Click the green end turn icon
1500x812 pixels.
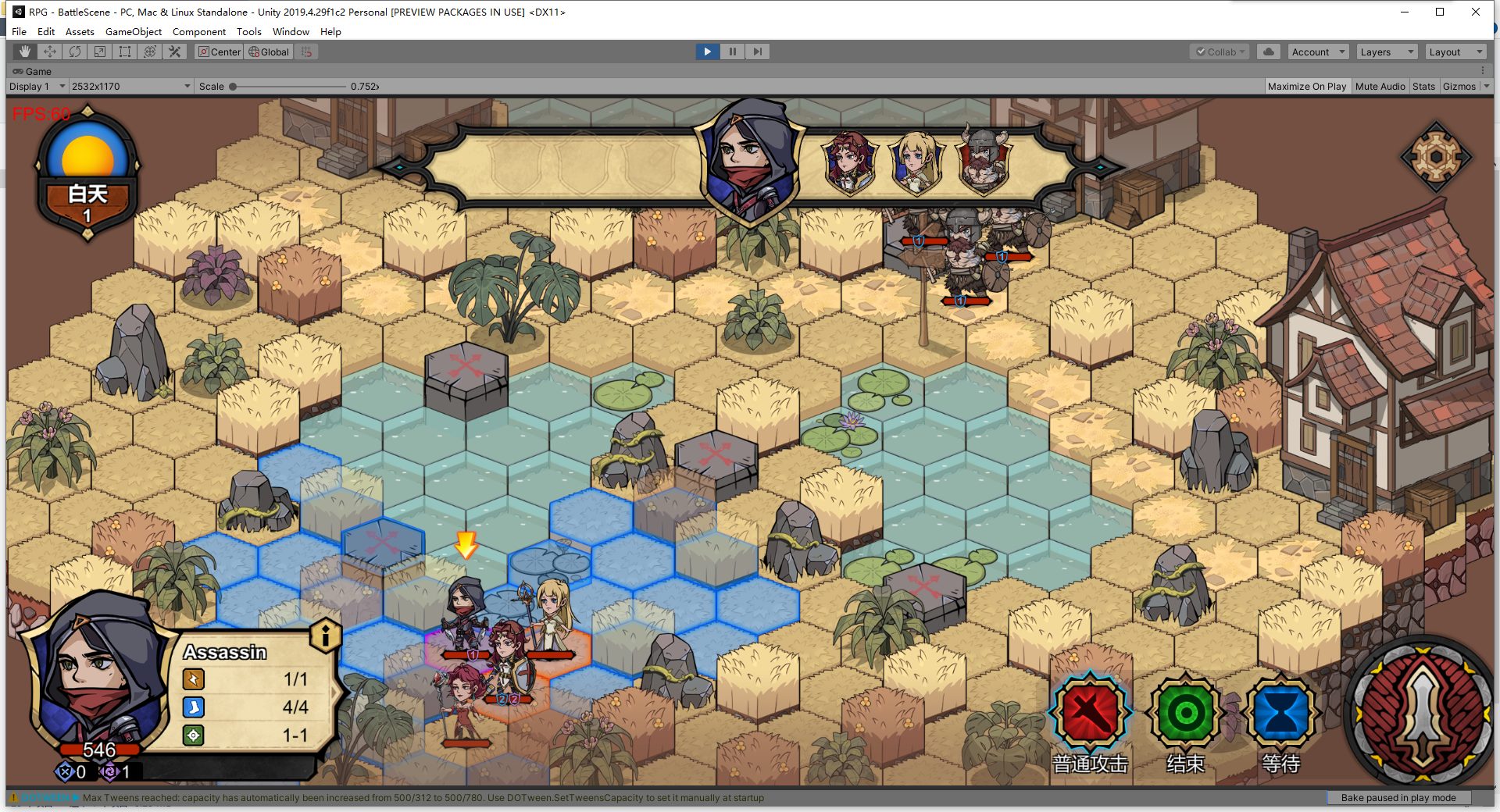click(x=1185, y=713)
